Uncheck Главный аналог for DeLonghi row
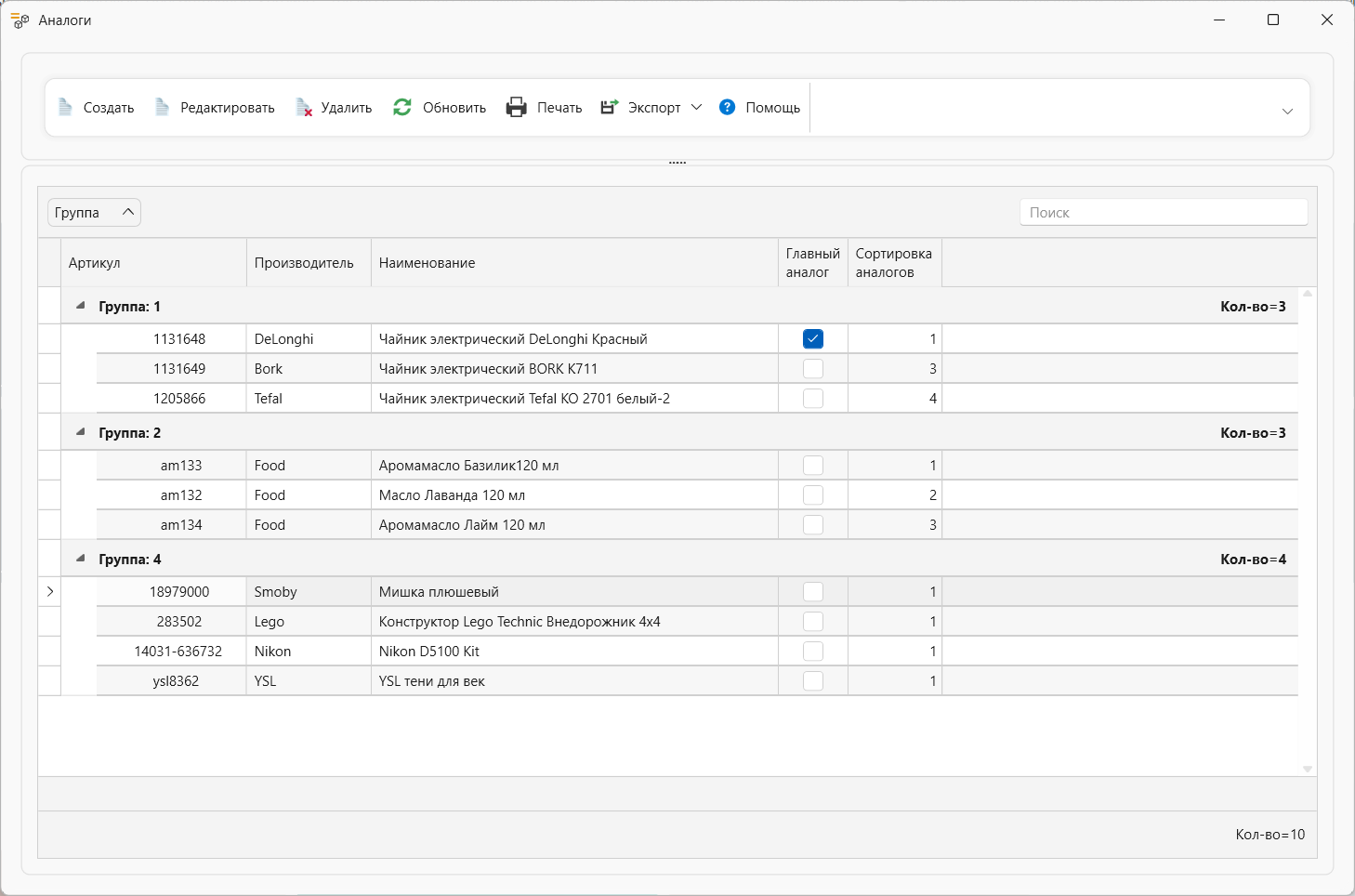The width and height of the screenshot is (1355, 896). 813,339
